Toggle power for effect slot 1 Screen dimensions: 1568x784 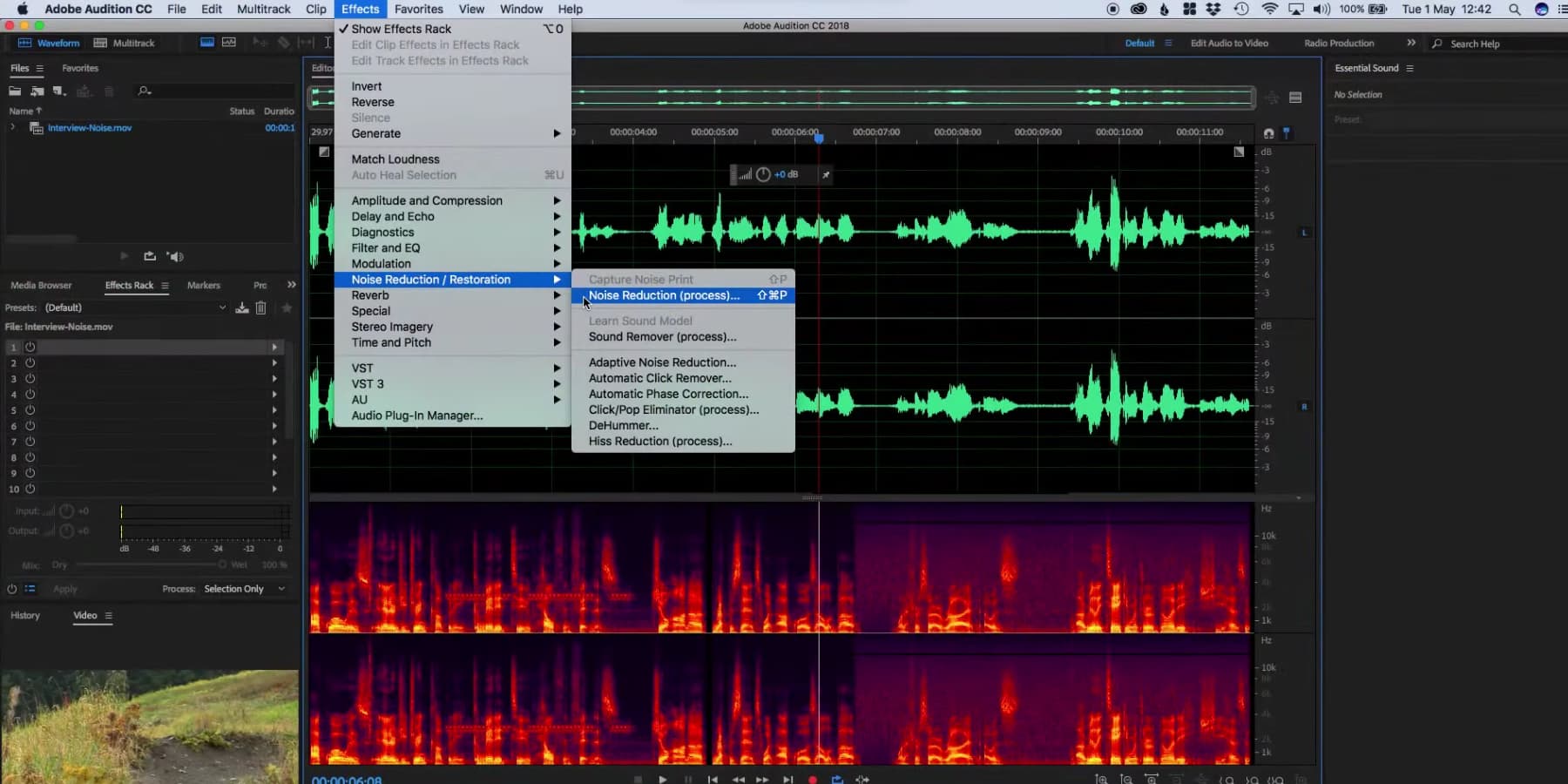(31, 347)
